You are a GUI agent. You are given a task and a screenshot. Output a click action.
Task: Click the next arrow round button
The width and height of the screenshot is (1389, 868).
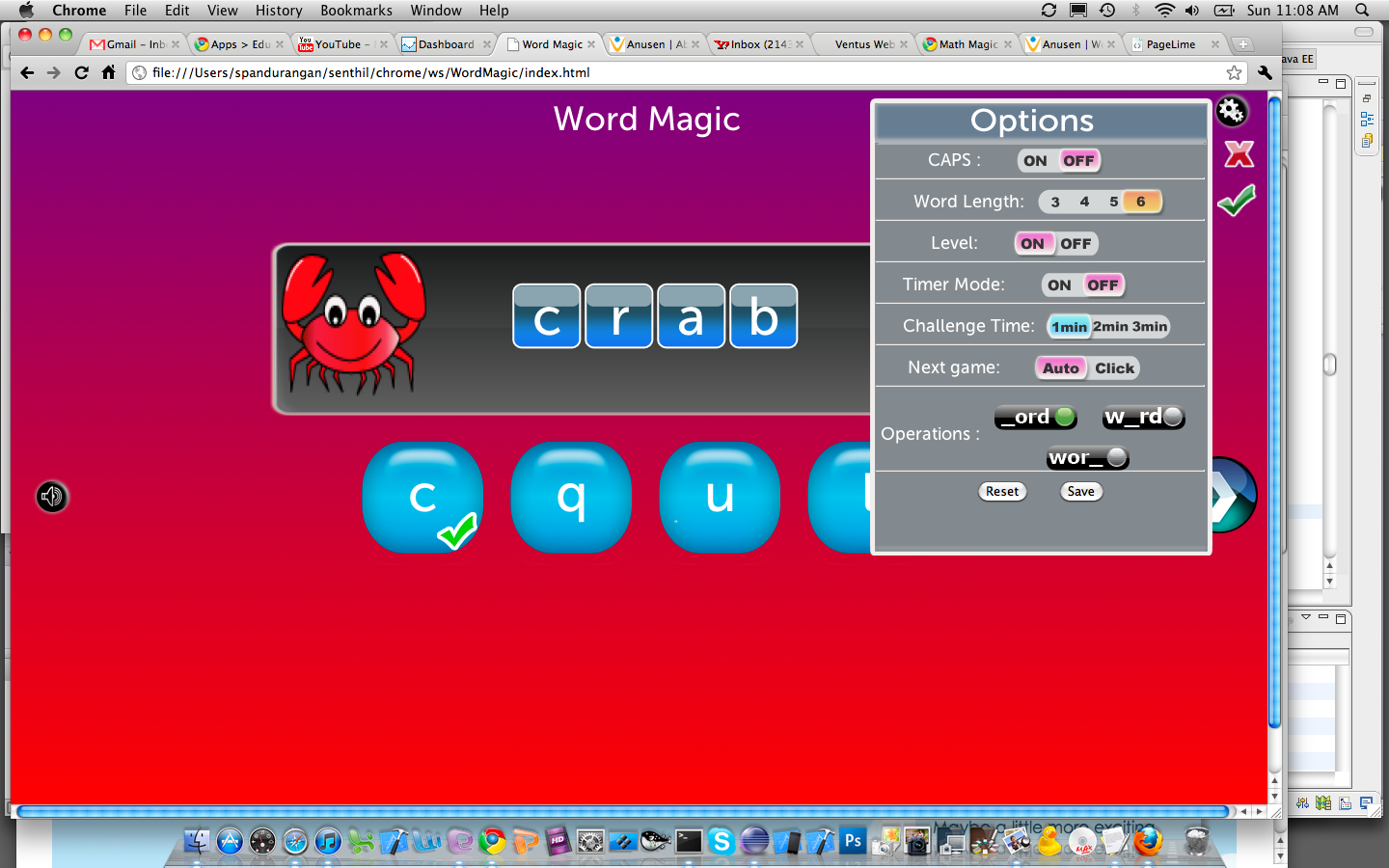pos(1233,496)
